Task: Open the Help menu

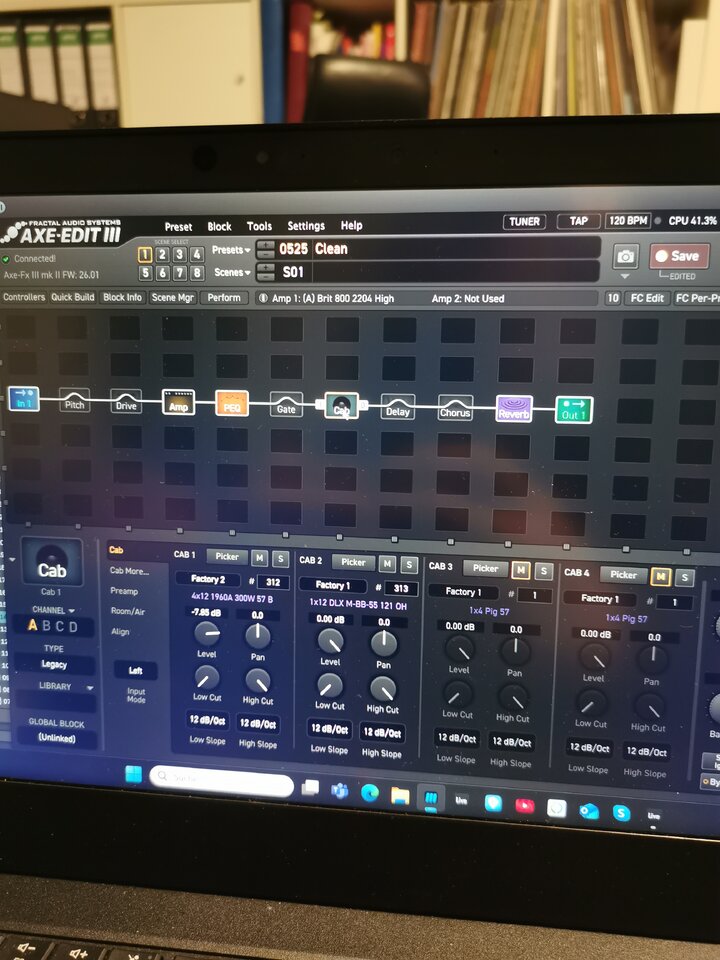Action: pyautogui.click(x=351, y=225)
